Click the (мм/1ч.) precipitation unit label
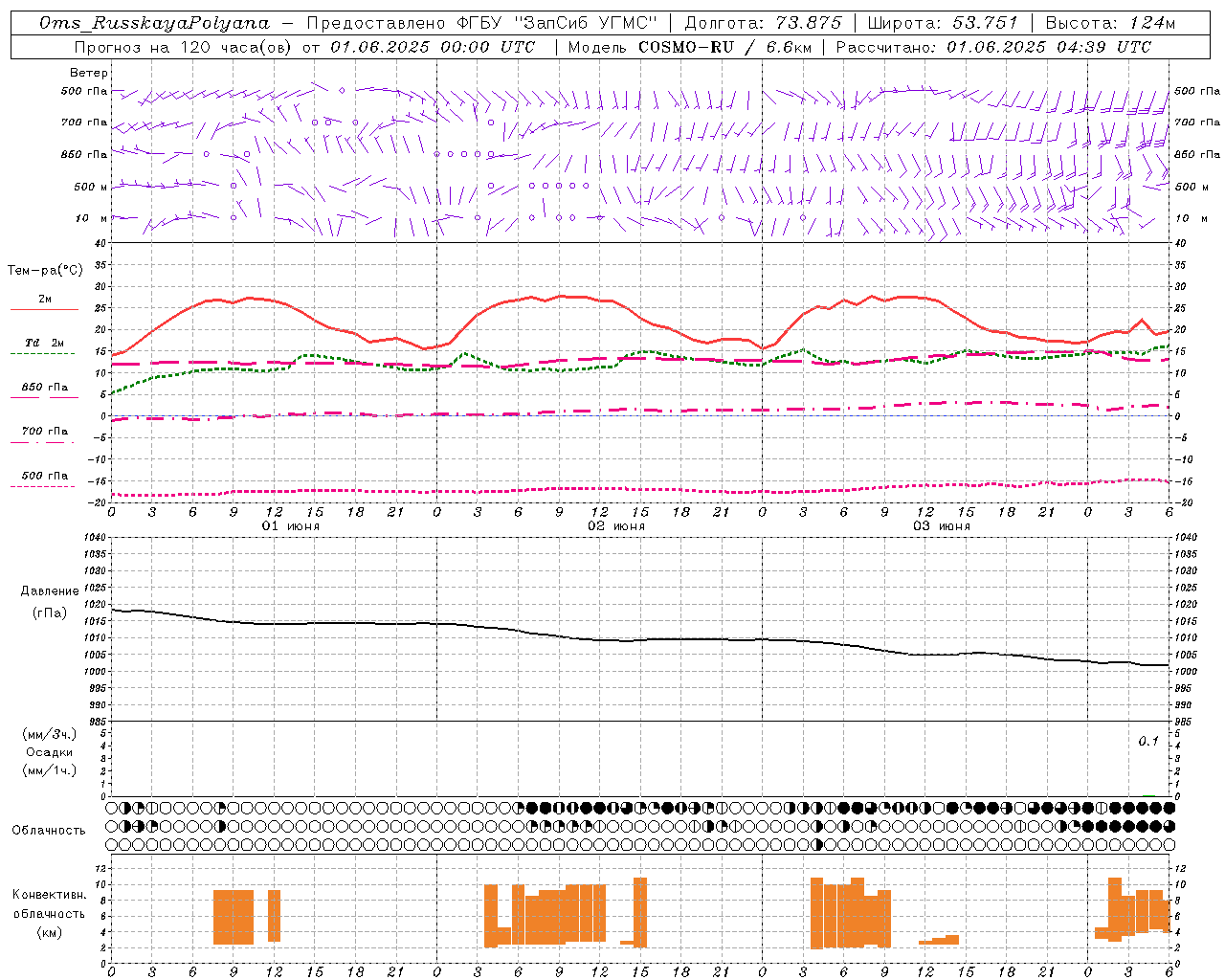This screenshot has height=980, width=1225. (50, 770)
